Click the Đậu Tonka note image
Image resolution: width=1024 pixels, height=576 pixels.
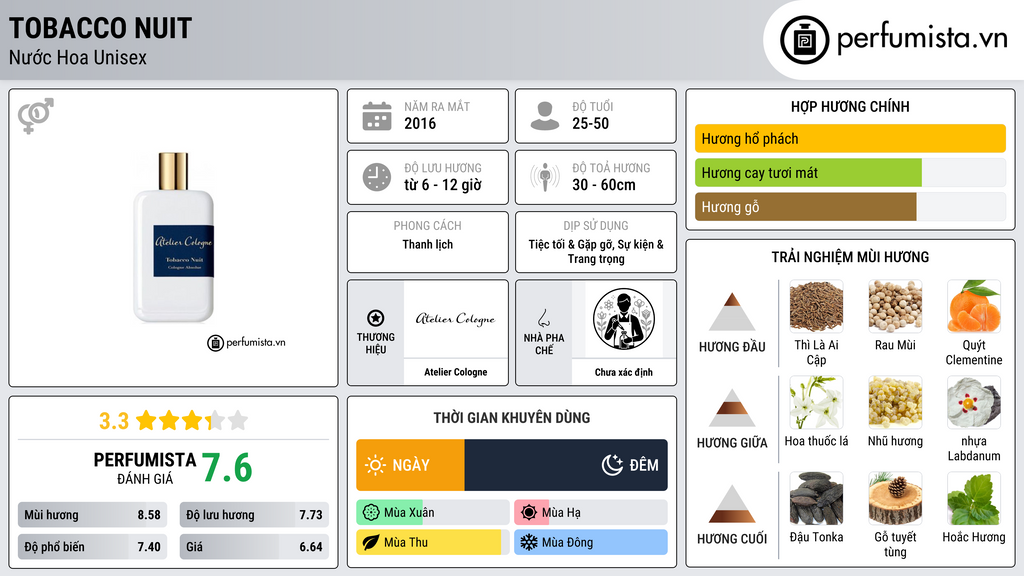point(816,498)
